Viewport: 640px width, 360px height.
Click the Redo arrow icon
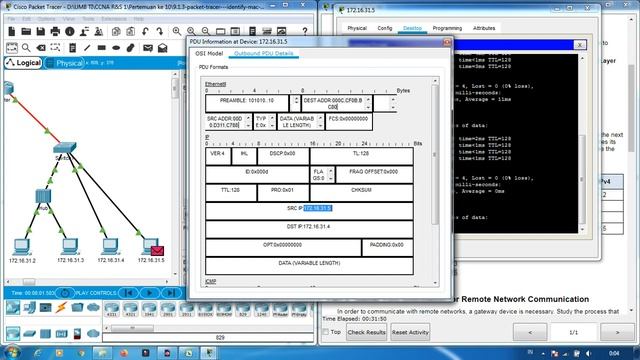click(x=160, y=31)
